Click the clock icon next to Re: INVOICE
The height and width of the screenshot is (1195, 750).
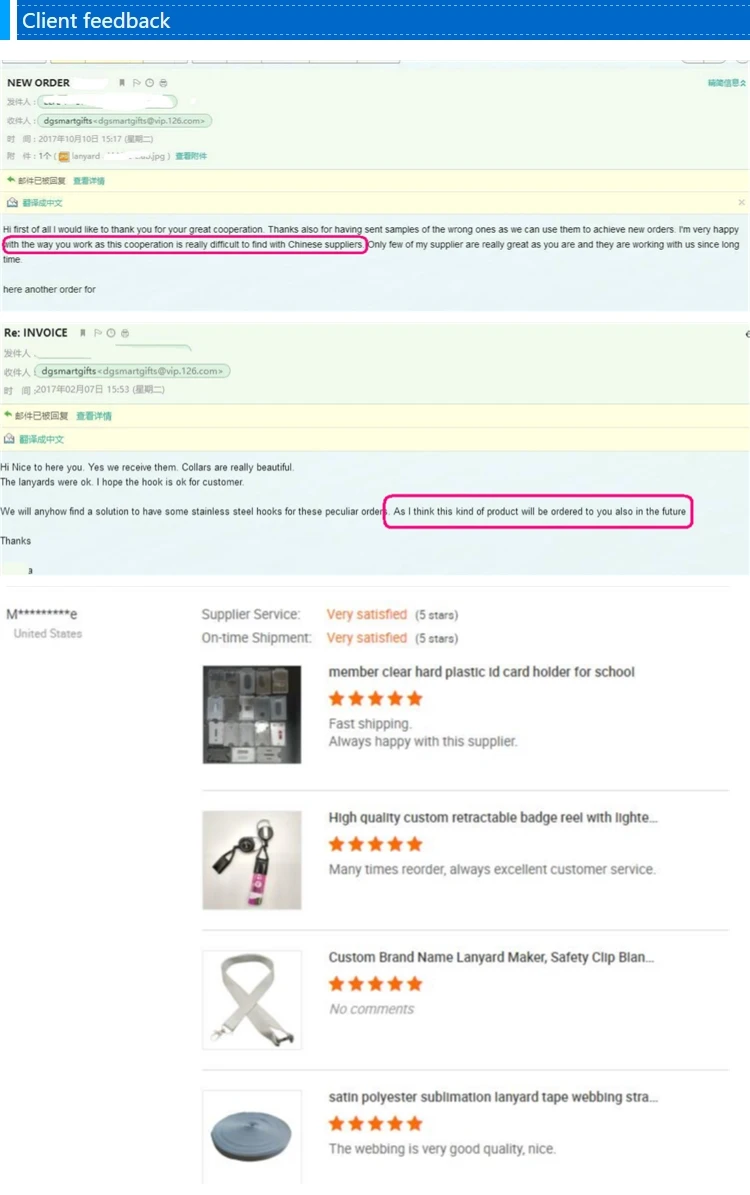point(111,333)
